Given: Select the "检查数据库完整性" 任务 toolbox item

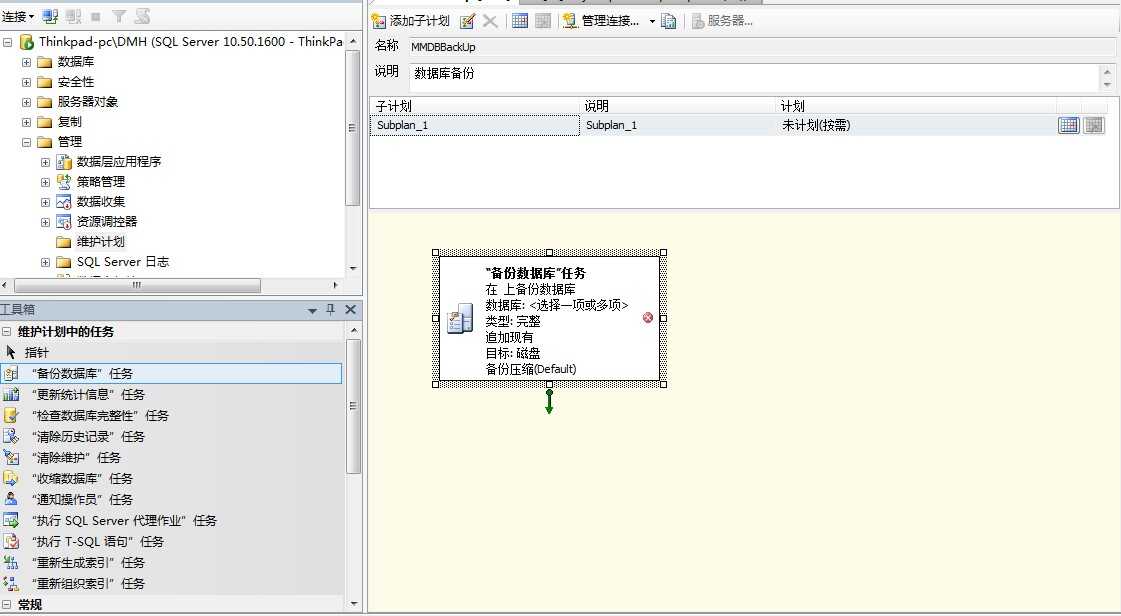Looking at the screenshot, I should tap(172, 415).
